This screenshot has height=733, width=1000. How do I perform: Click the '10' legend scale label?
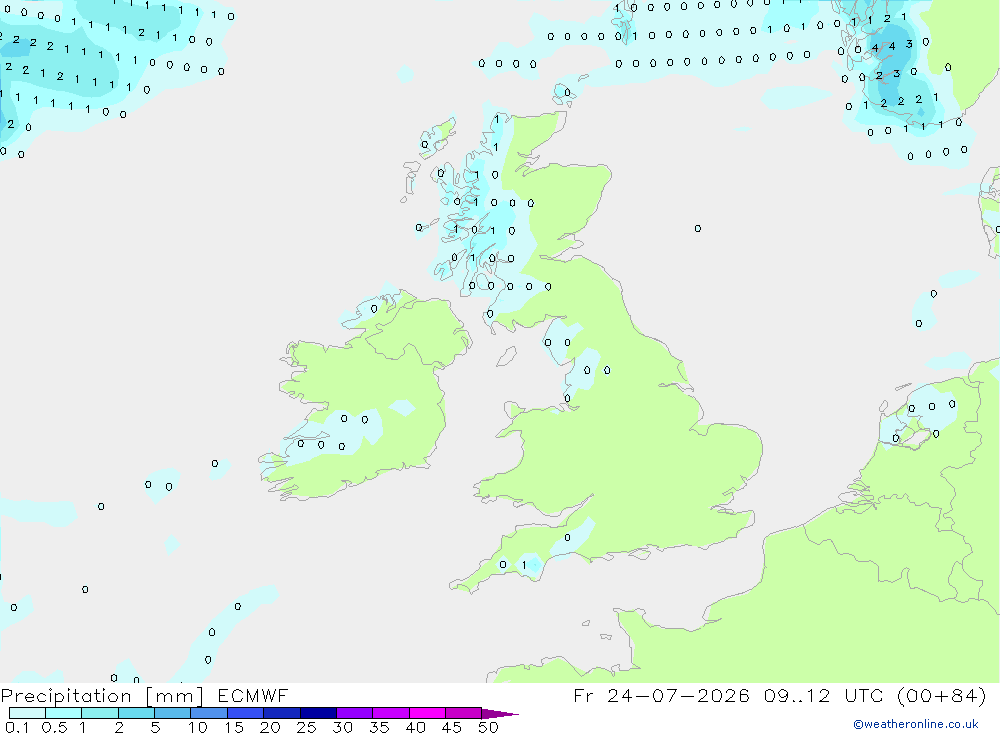pos(198,727)
